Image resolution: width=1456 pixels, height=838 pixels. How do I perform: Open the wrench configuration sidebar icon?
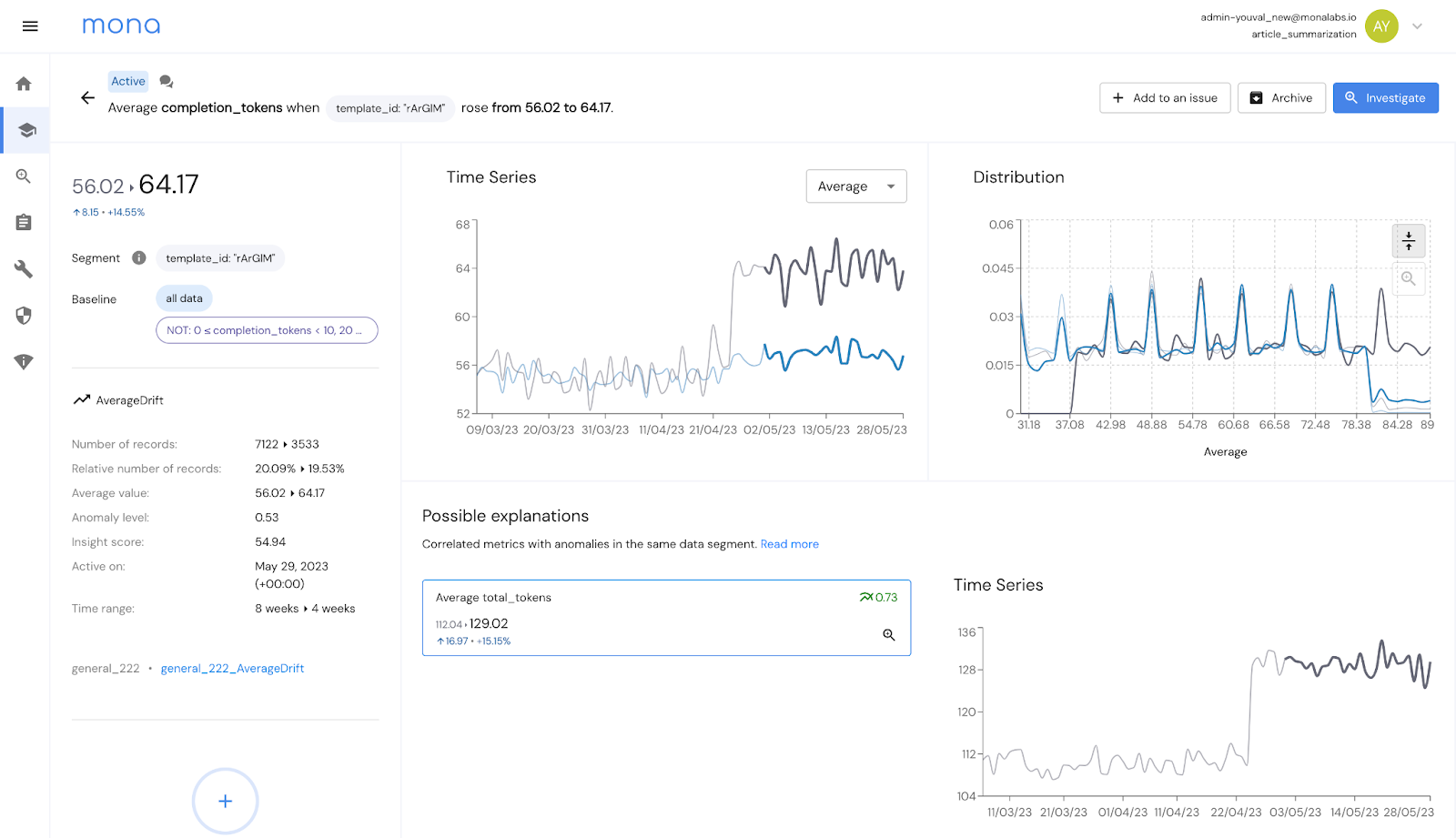[25, 269]
